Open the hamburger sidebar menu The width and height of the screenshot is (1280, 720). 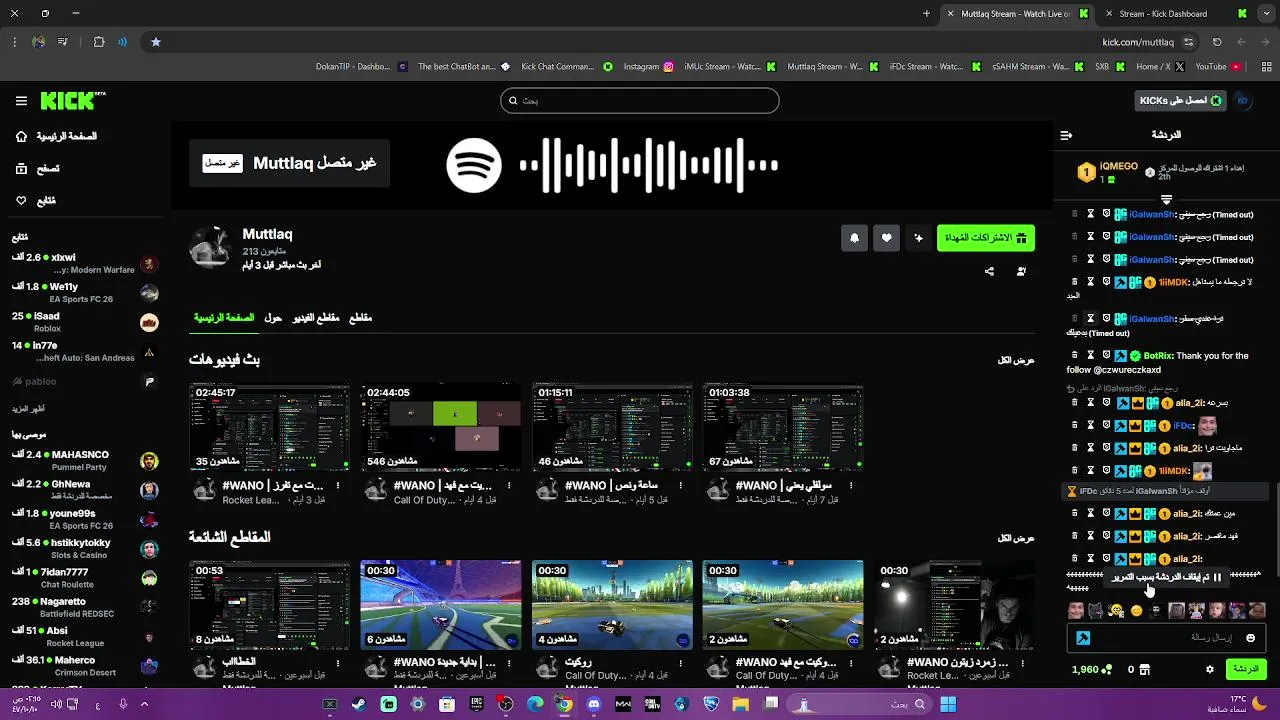(21, 101)
